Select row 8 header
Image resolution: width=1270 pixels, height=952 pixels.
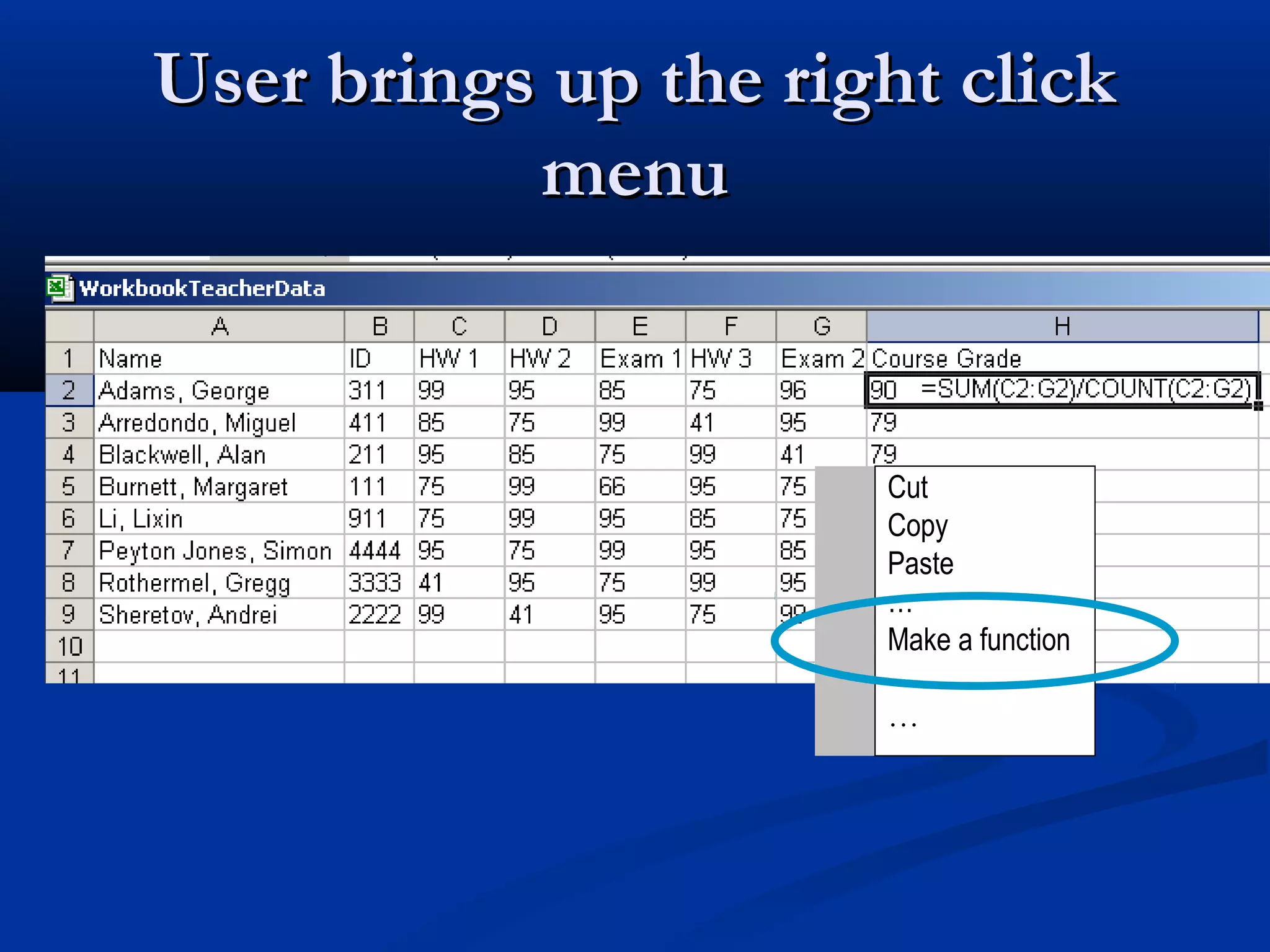tap(69, 583)
